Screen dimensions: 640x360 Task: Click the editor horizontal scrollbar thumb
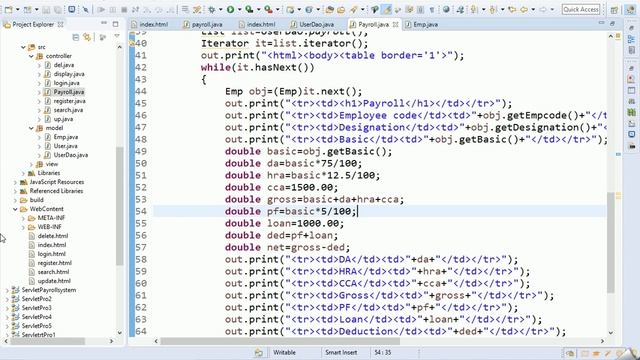[x=280, y=341]
